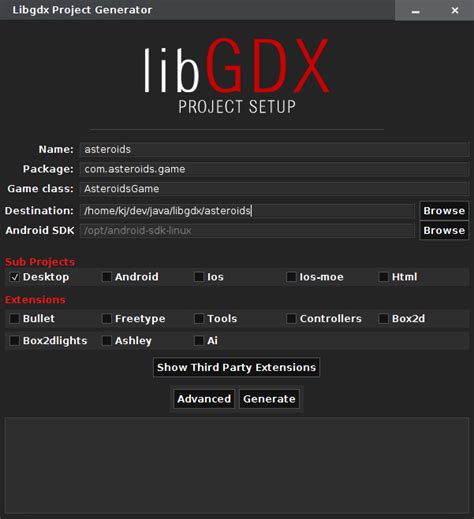Browse for the Android SDK path

click(x=444, y=230)
